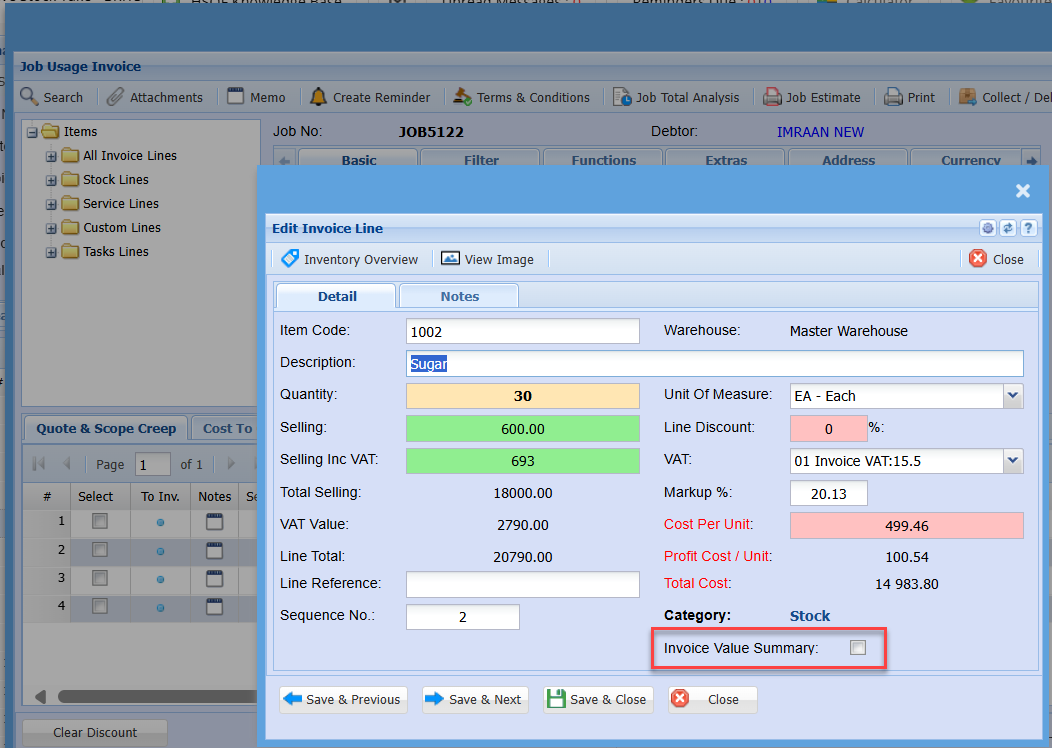This screenshot has height=748, width=1052.
Task: Open Inventory Overview in Edit Invoice Line
Action: pos(350,259)
